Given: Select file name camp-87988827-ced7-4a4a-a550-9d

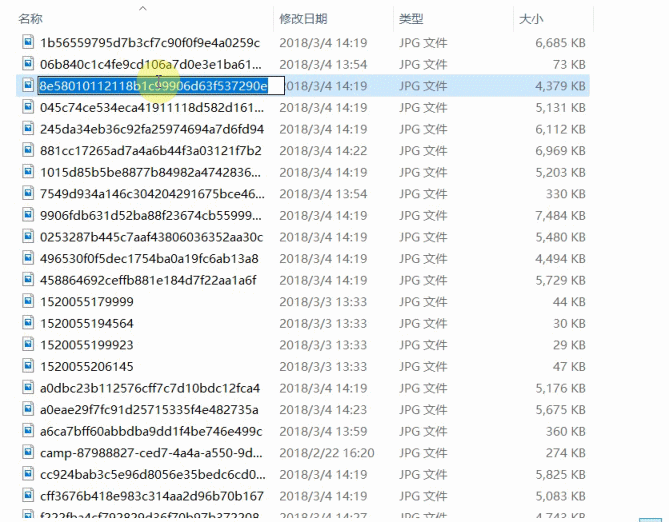Looking at the screenshot, I should 151,453.
